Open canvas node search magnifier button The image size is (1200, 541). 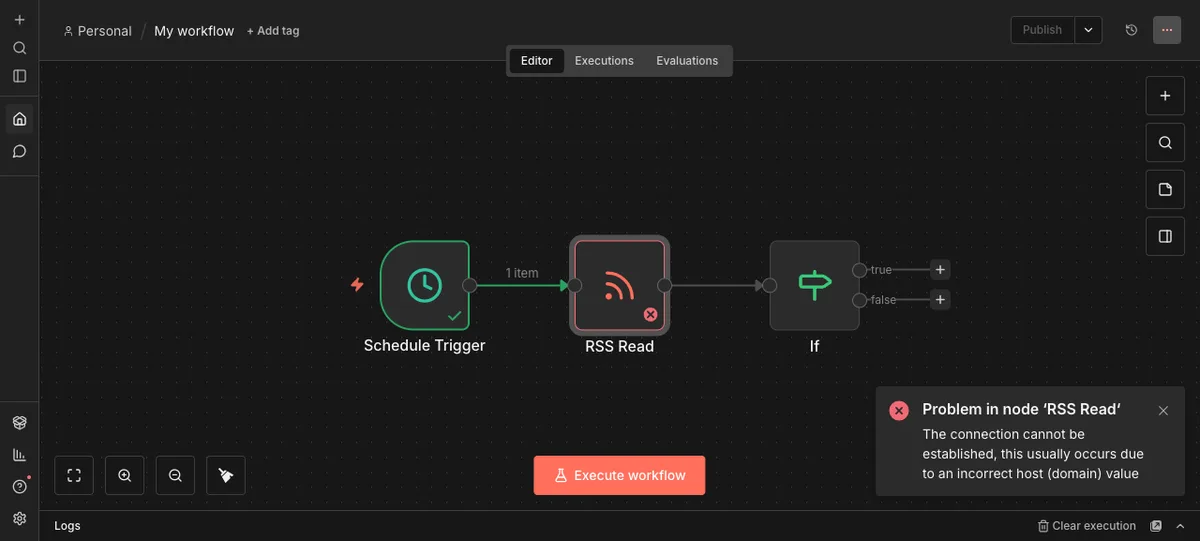[x=1165, y=143]
